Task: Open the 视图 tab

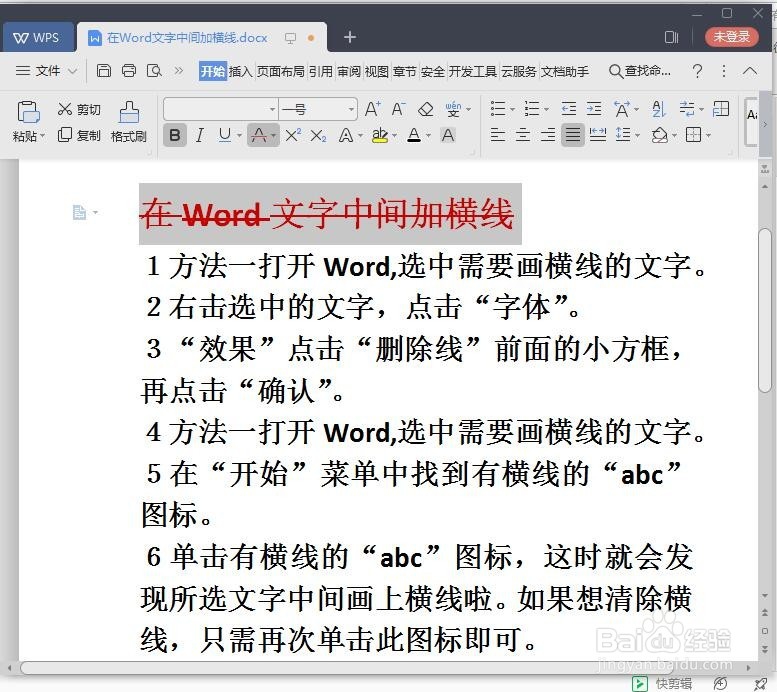Action: pos(377,71)
